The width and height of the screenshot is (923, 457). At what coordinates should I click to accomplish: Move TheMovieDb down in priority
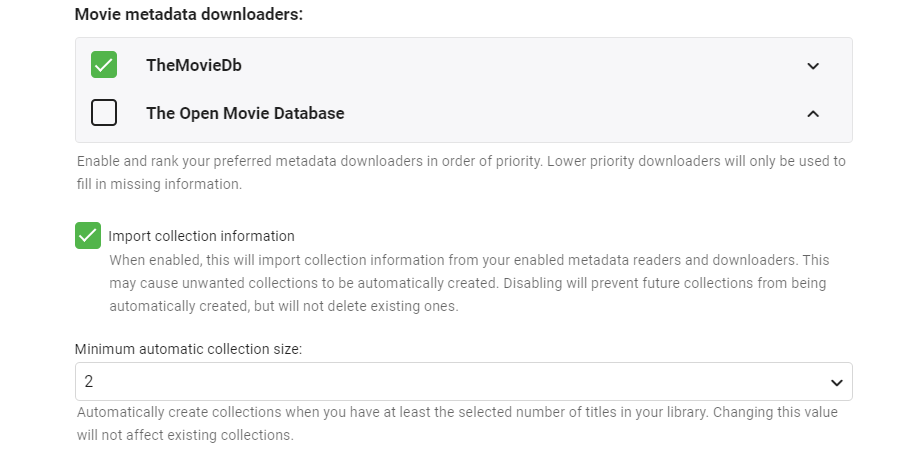tap(813, 66)
